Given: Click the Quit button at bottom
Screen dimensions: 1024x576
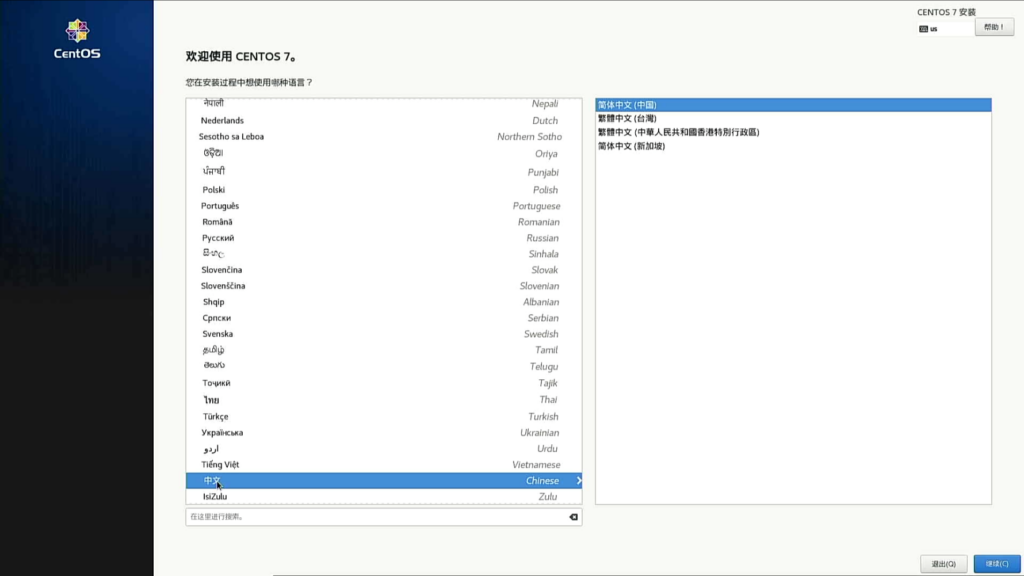Looking at the screenshot, I should point(944,564).
